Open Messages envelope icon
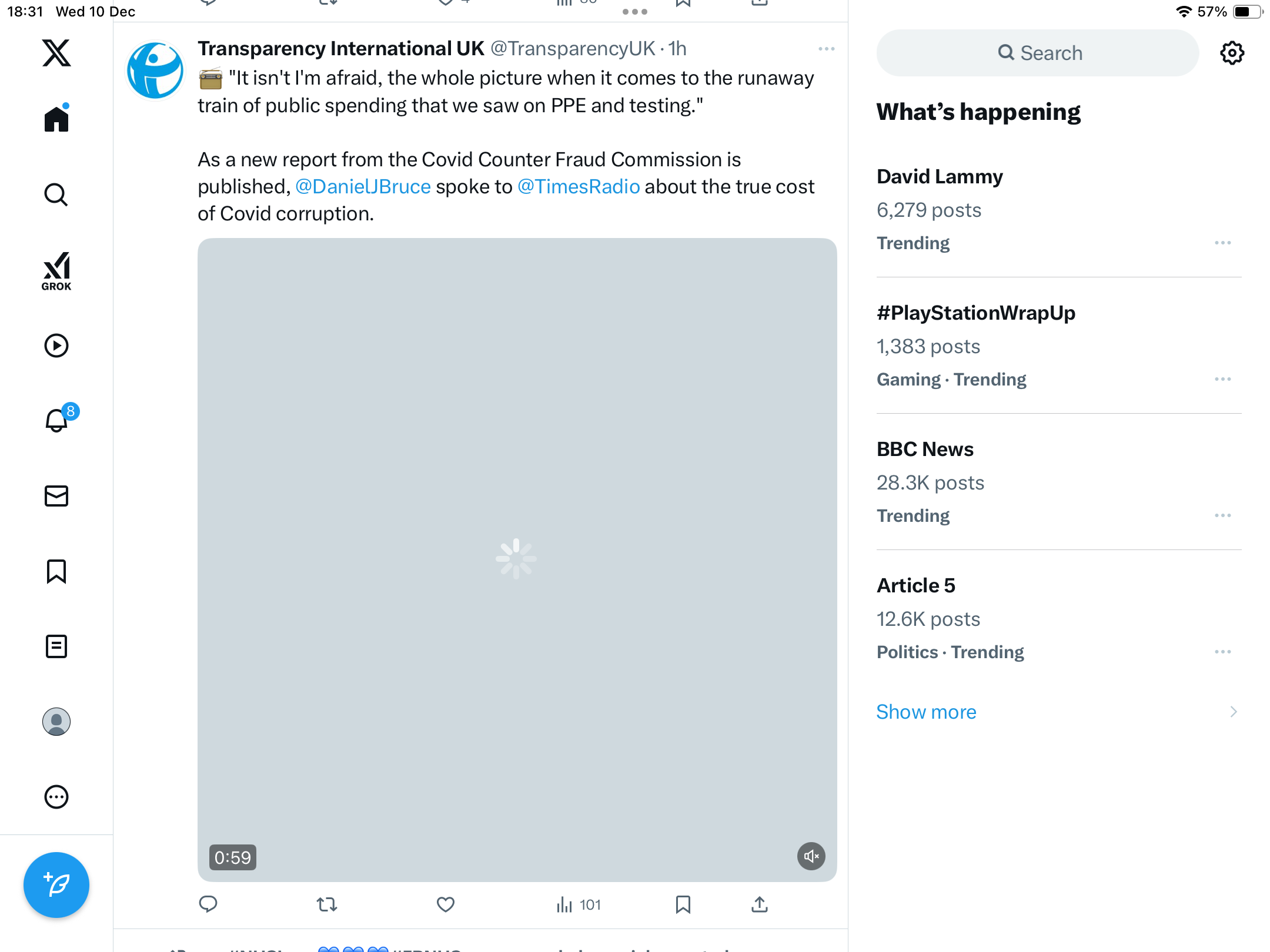Image resolution: width=1270 pixels, height=952 pixels. pos(56,496)
